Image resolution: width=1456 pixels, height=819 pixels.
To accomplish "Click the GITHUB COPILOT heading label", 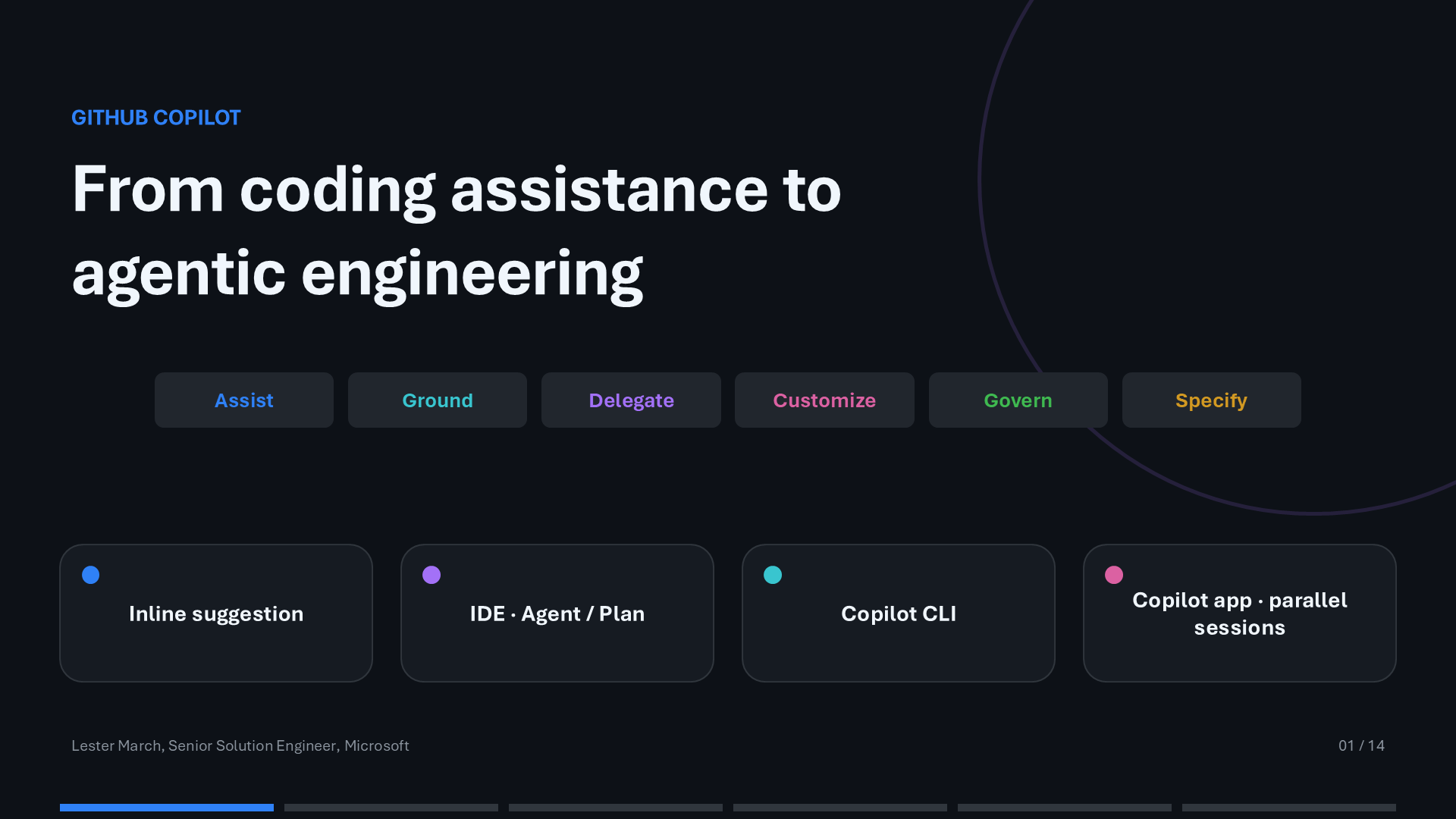I will tap(156, 118).
